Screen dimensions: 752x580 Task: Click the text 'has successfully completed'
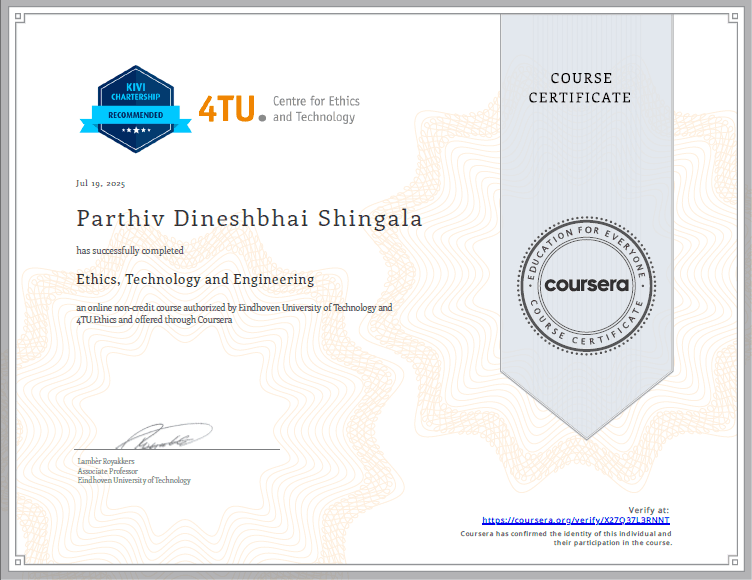click(x=130, y=250)
